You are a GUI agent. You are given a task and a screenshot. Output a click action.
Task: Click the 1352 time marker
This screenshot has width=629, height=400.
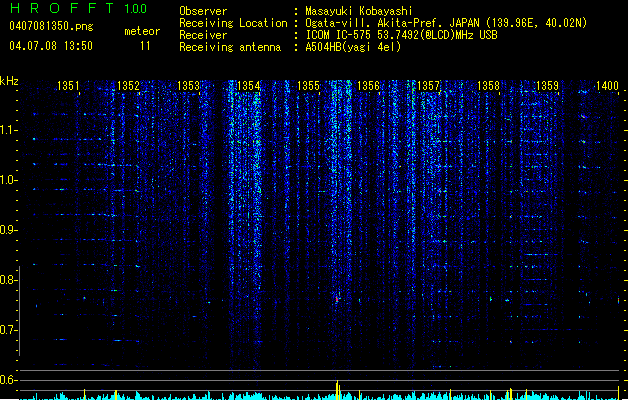coord(128,86)
